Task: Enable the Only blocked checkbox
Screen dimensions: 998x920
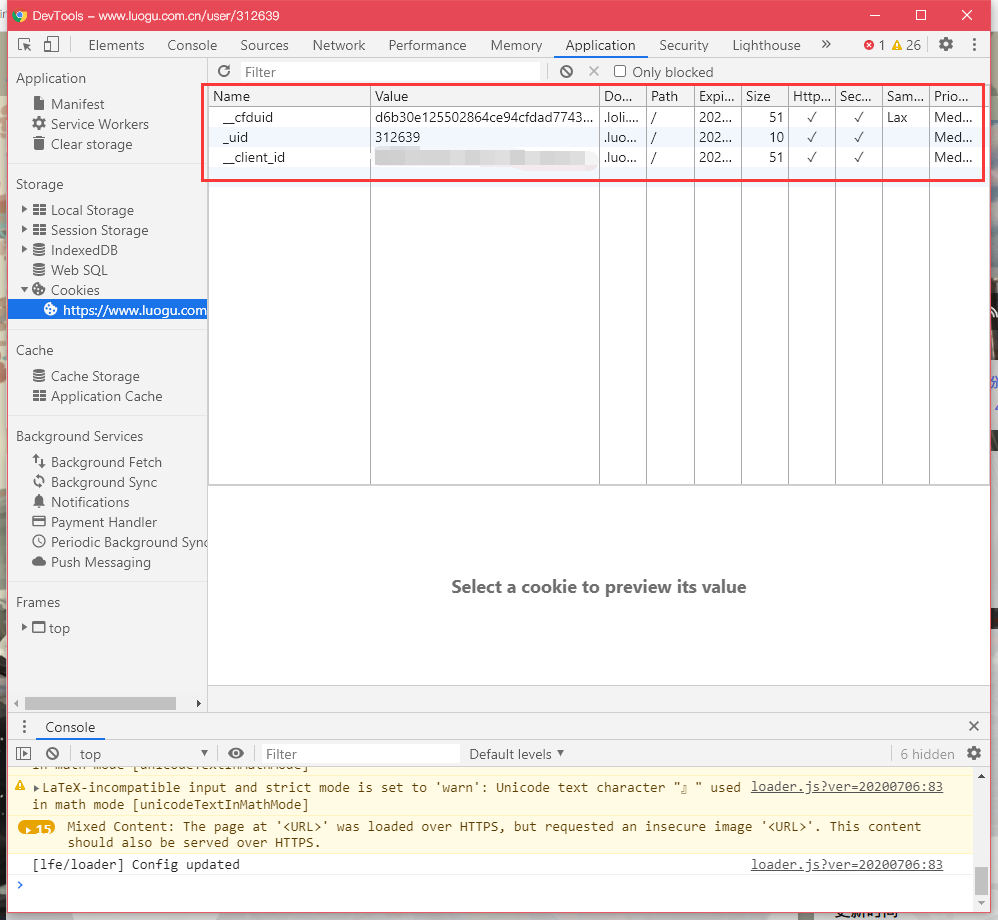Action: click(x=619, y=71)
